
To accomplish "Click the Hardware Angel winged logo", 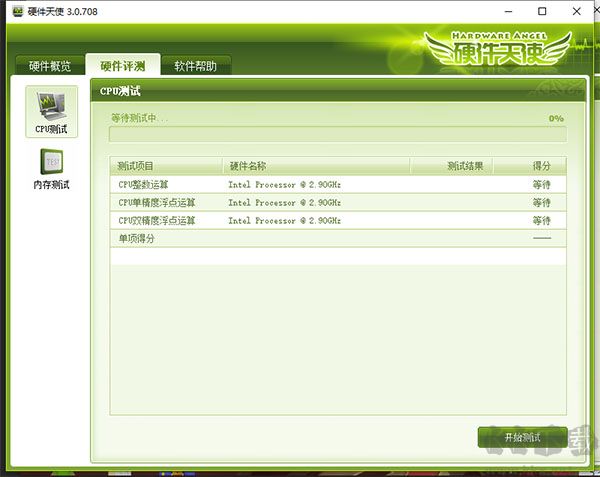I will coord(498,49).
